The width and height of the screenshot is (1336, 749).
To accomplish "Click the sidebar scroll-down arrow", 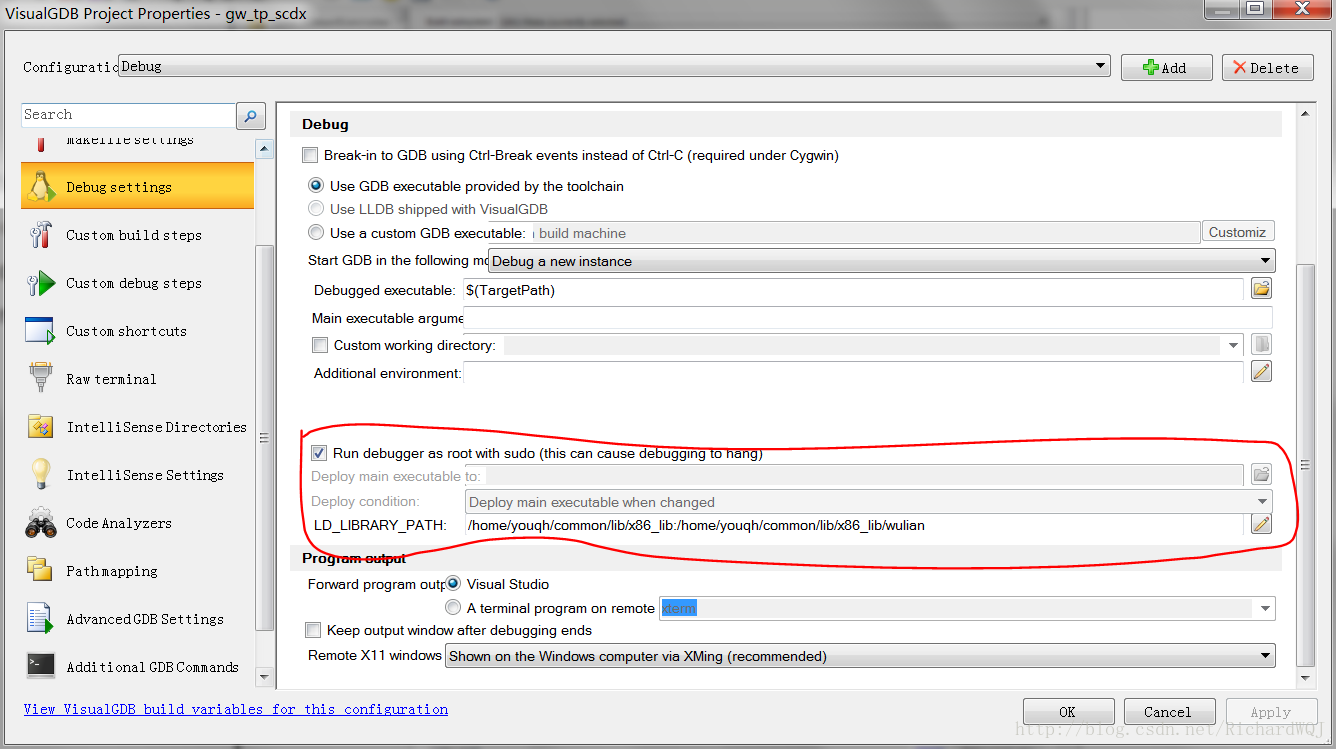I will pos(264,677).
